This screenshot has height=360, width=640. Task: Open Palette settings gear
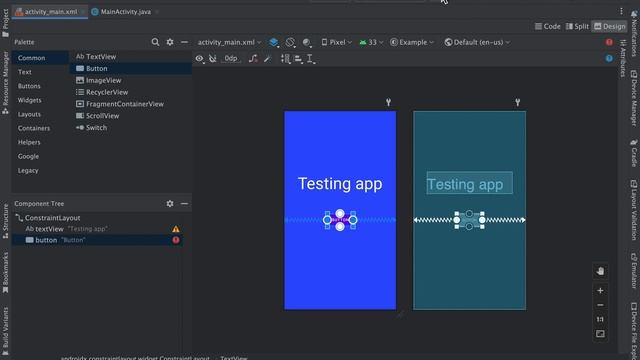click(170, 42)
